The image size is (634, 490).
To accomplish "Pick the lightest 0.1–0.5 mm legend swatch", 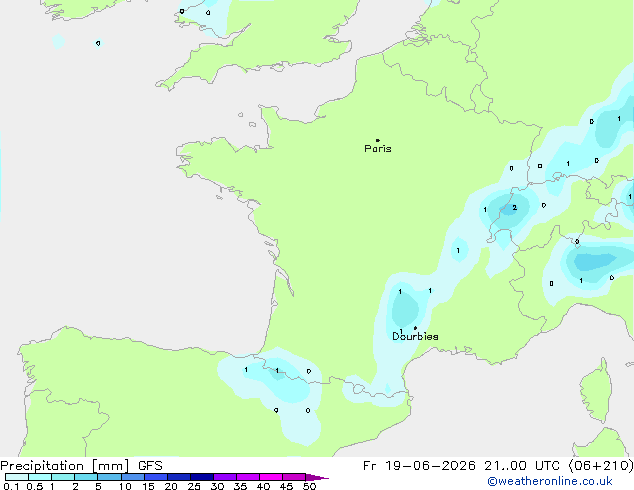I will point(17,477).
